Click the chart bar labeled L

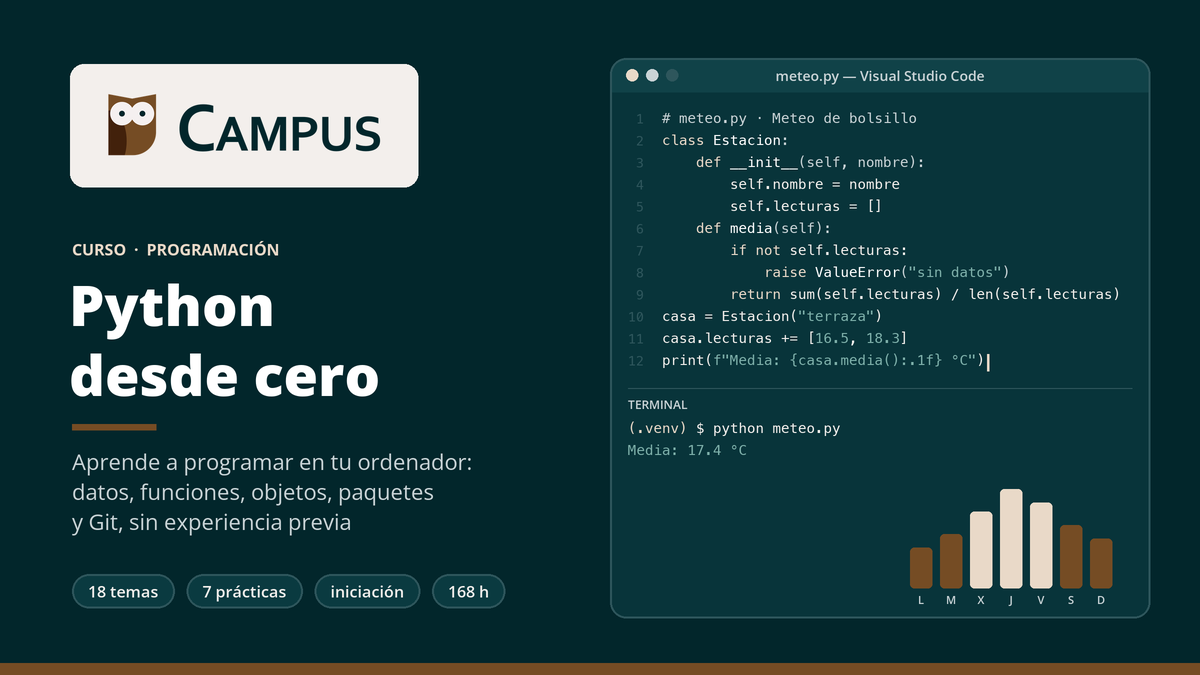point(921,568)
